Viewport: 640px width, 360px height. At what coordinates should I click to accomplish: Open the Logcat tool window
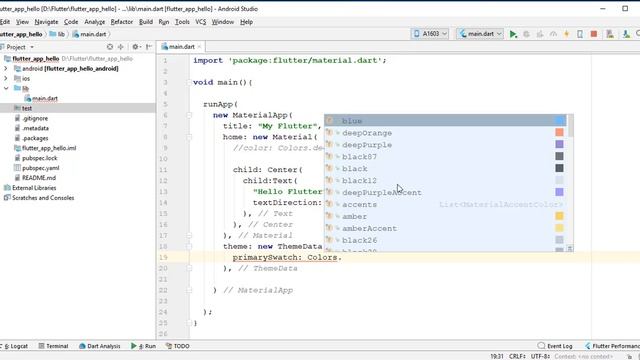pyautogui.click(x=16, y=346)
